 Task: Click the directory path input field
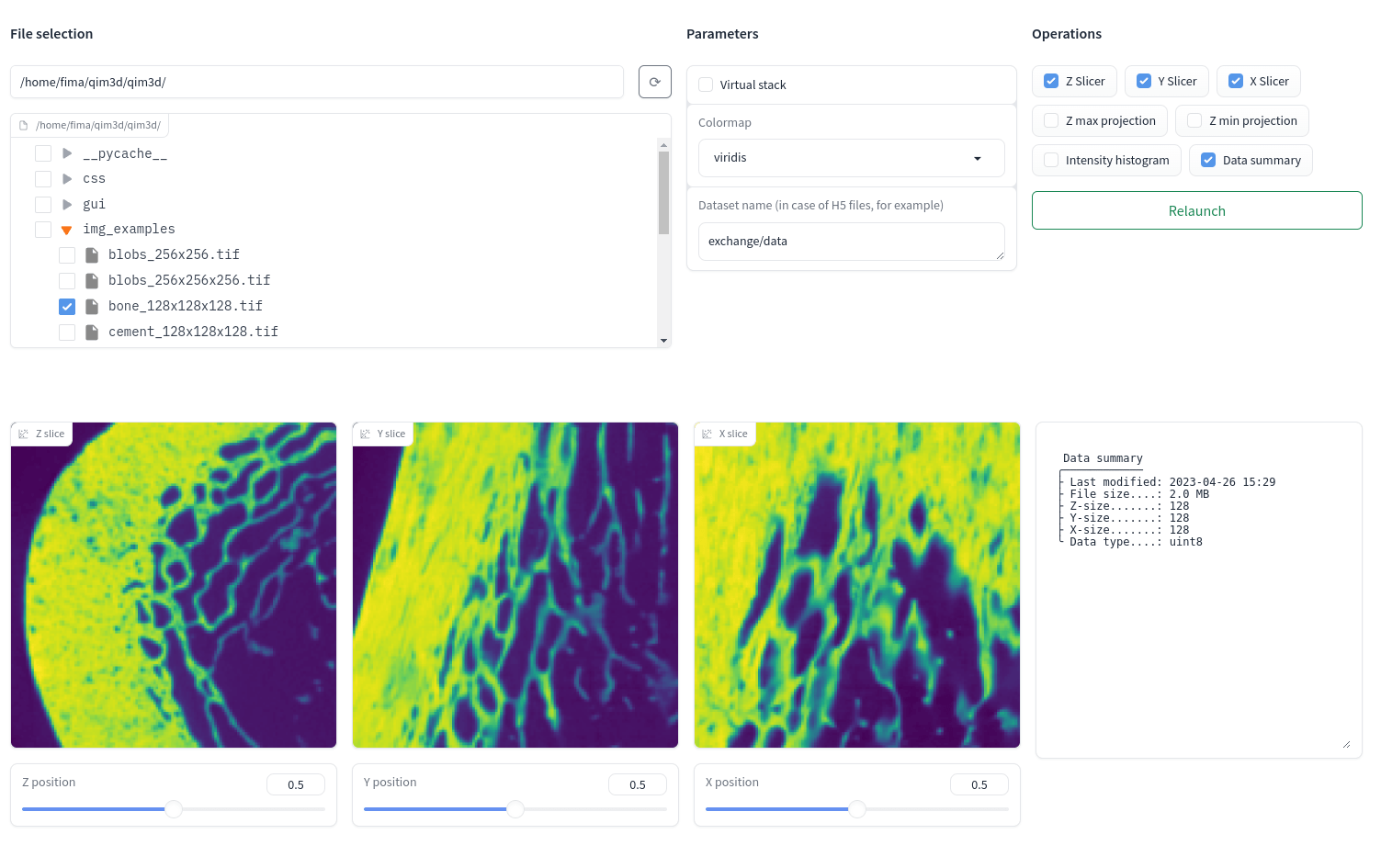click(x=317, y=82)
